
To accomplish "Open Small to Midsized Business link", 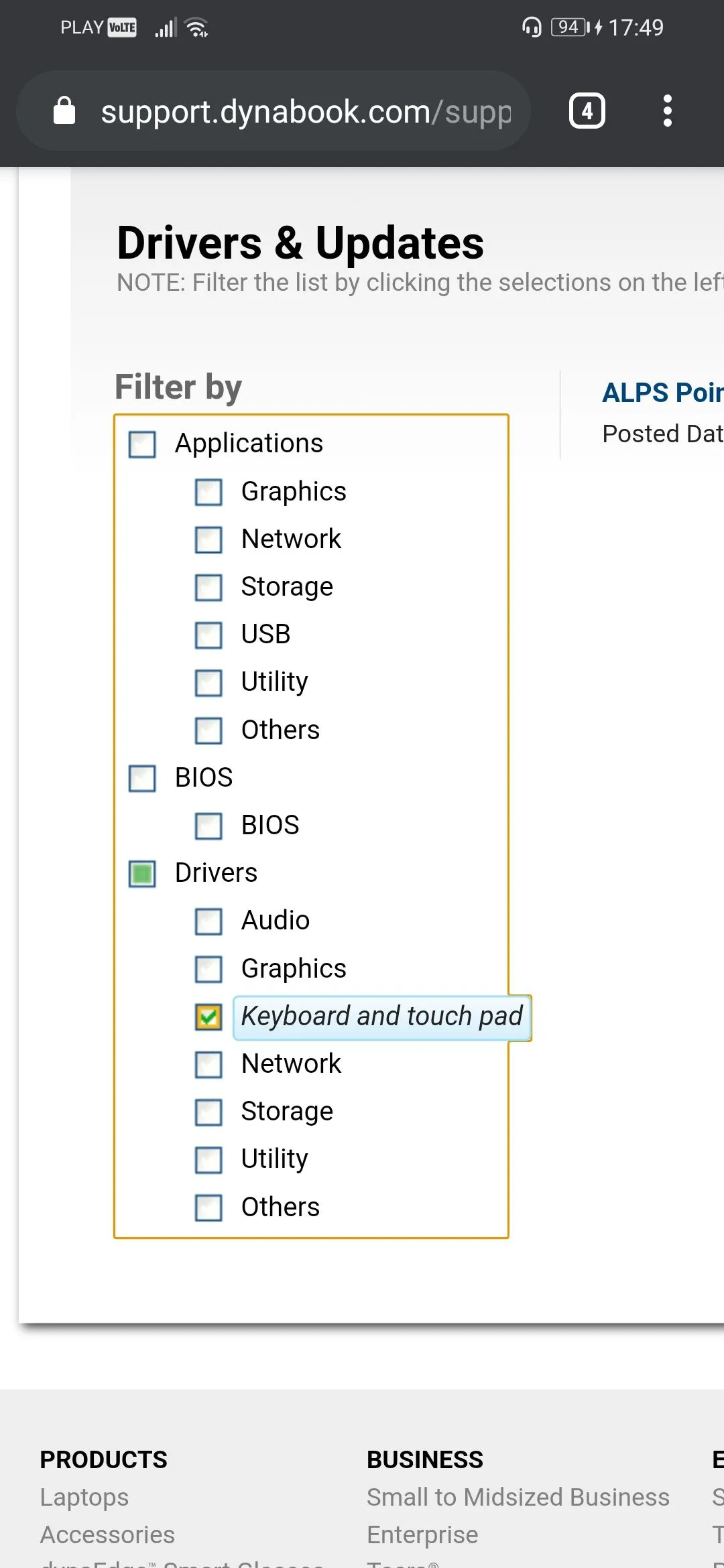I will pos(518,1497).
